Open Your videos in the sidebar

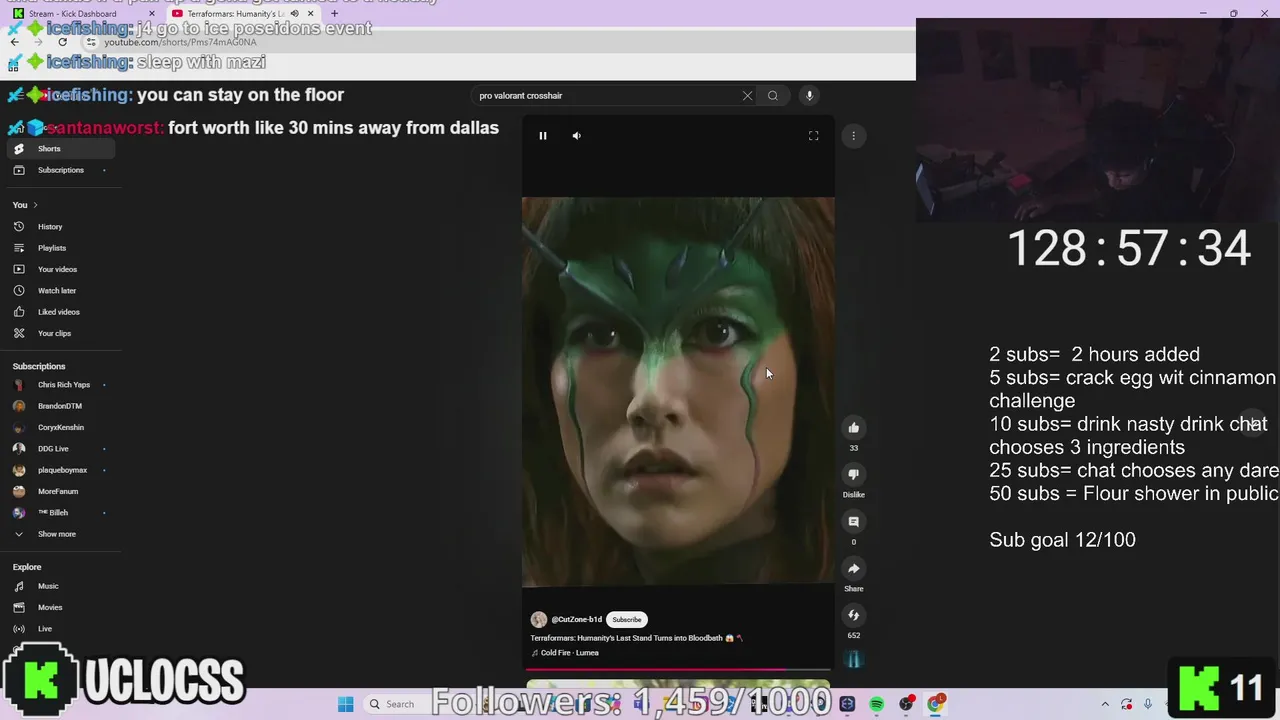pyautogui.click(x=60, y=269)
